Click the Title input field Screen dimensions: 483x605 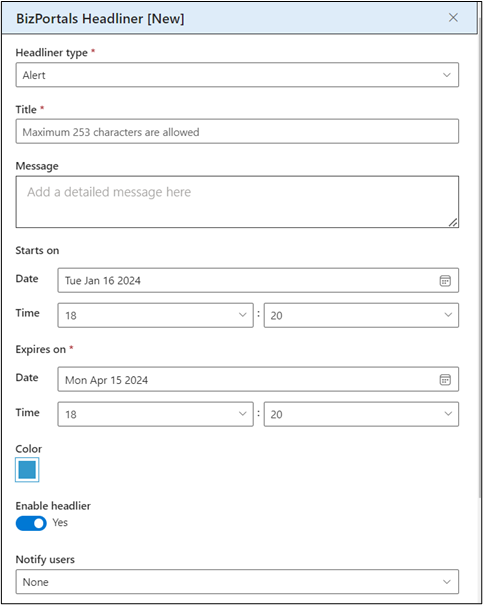(x=237, y=132)
